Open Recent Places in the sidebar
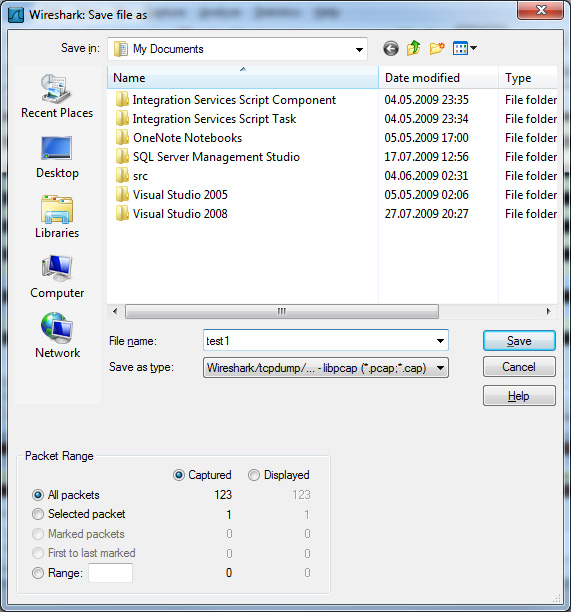The height and width of the screenshot is (612, 571). (x=57, y=96)
